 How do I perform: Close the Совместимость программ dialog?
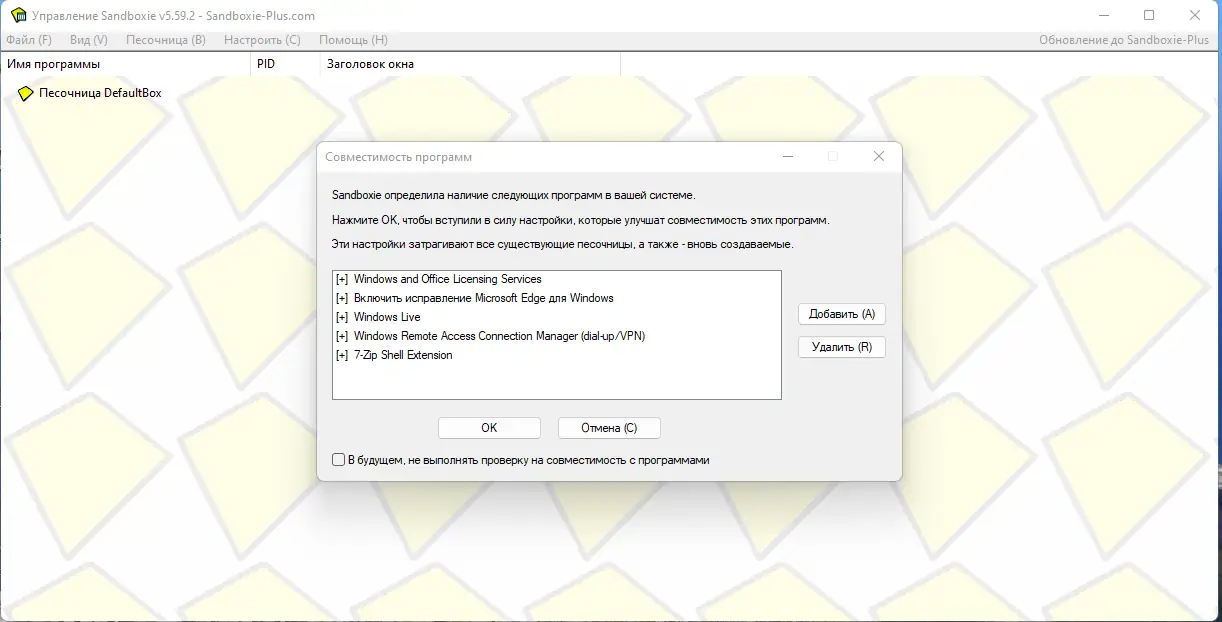click(x=878, y=157)
